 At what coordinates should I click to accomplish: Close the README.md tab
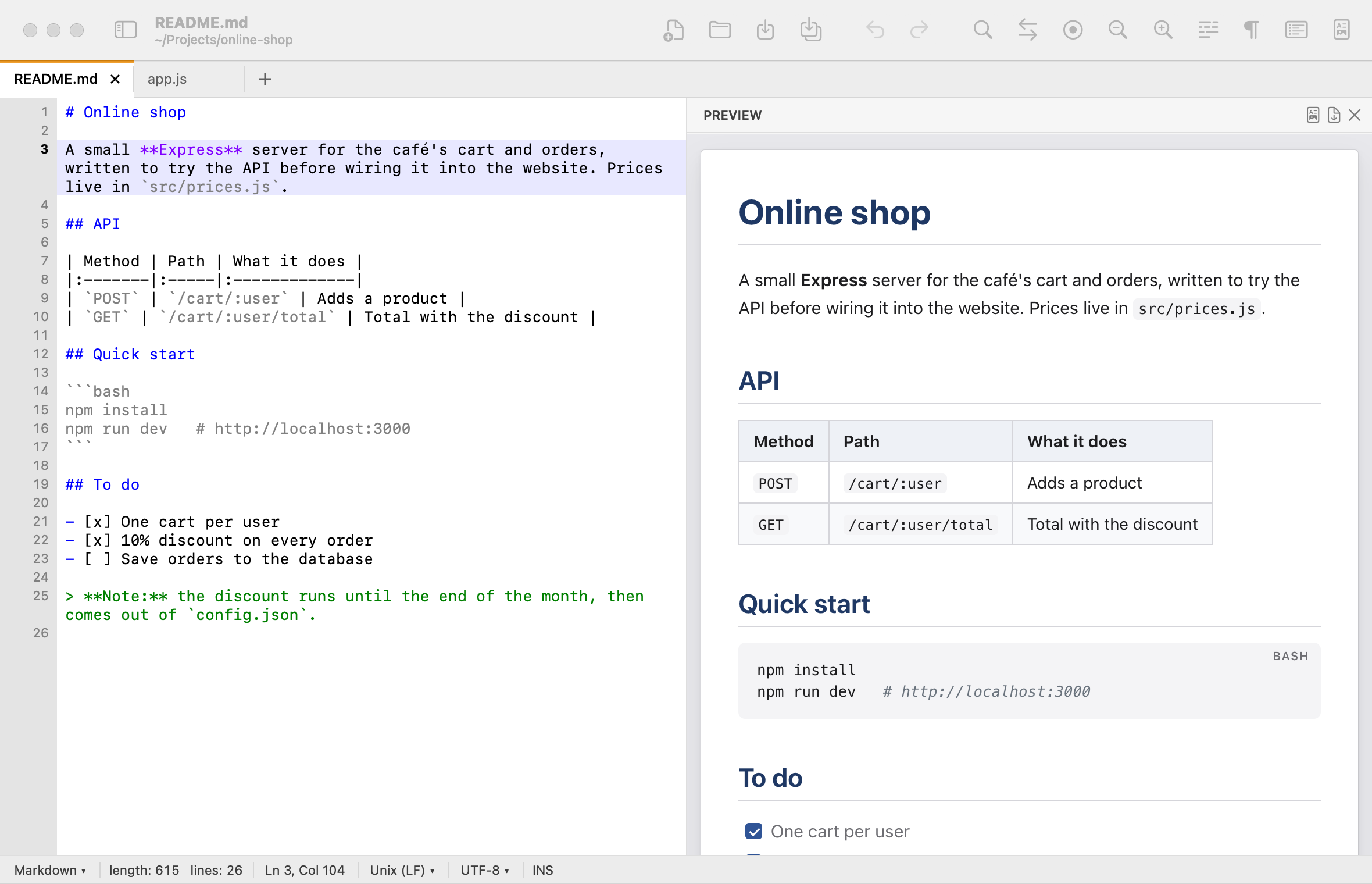tap(115, 79)
